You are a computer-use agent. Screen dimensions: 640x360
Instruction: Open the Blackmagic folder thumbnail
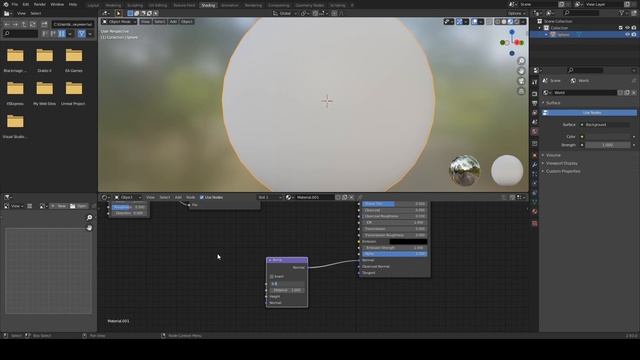pyautogui.click(x=15, y=55)
